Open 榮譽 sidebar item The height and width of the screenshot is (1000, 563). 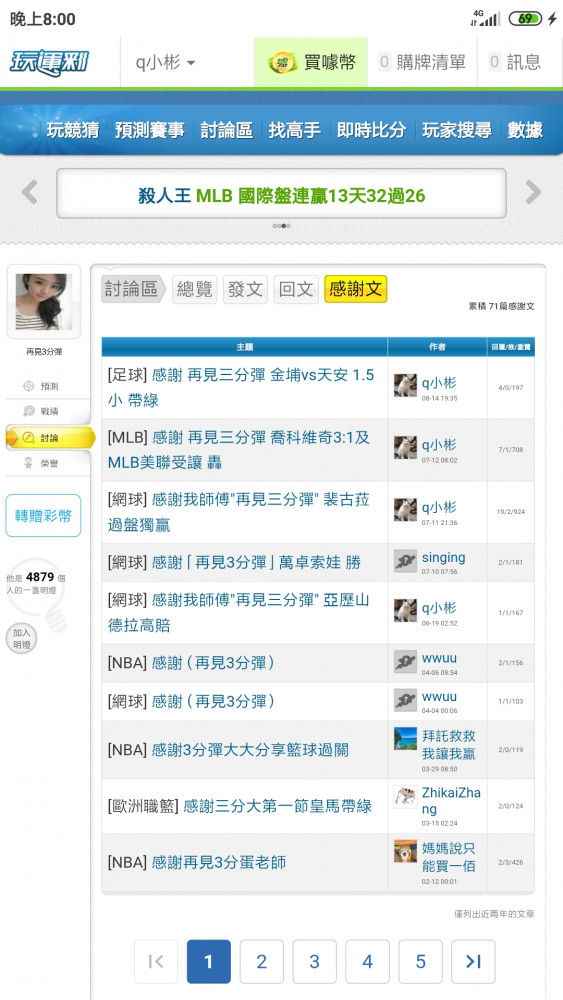(x=48, y=464)
